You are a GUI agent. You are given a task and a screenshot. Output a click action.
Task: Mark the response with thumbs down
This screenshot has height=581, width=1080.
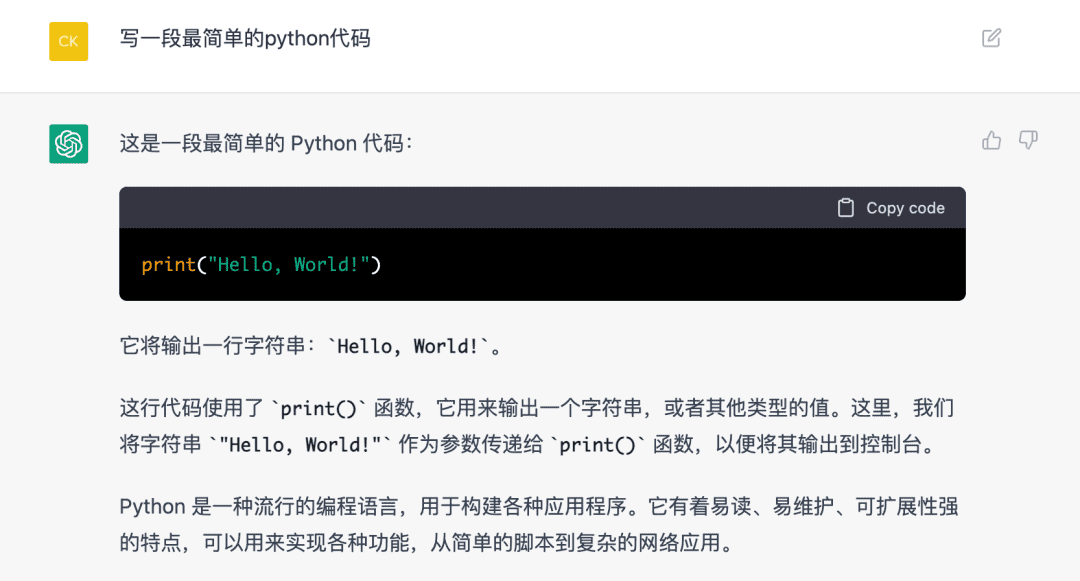pos(1028,140)
